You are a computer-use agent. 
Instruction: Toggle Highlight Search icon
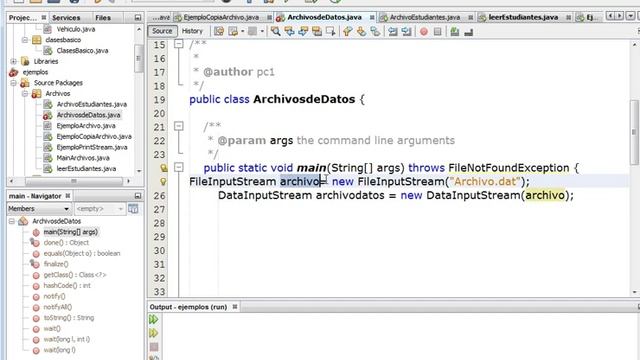tap(317, 31)
